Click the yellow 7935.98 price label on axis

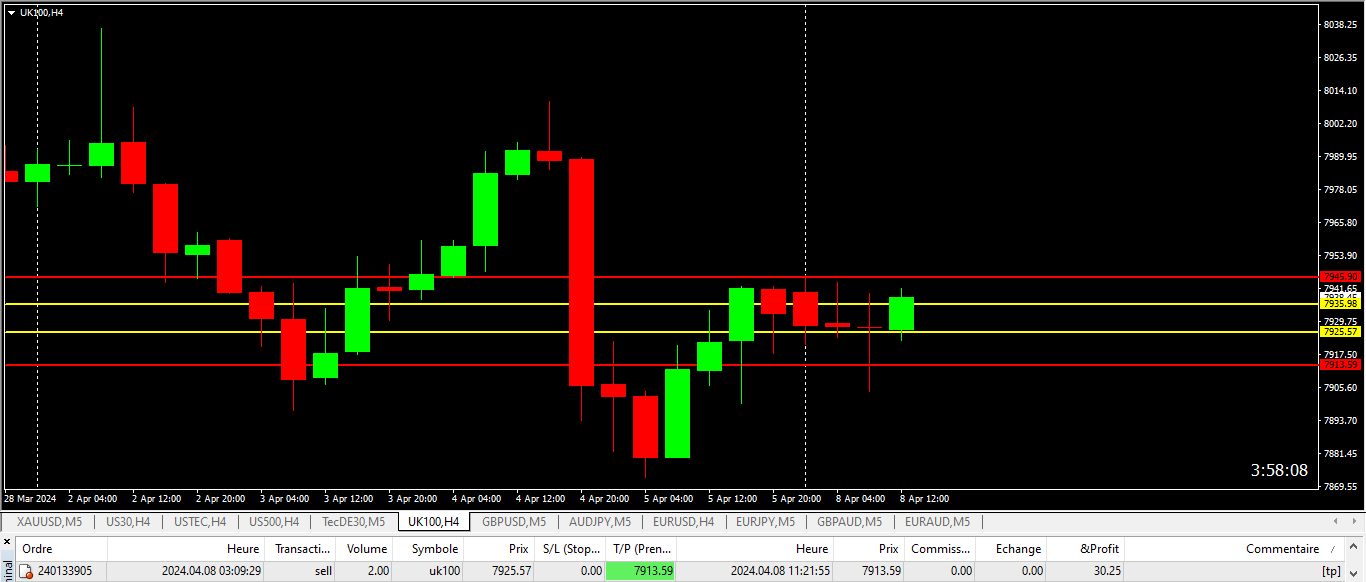click(x=1340, y=303)
